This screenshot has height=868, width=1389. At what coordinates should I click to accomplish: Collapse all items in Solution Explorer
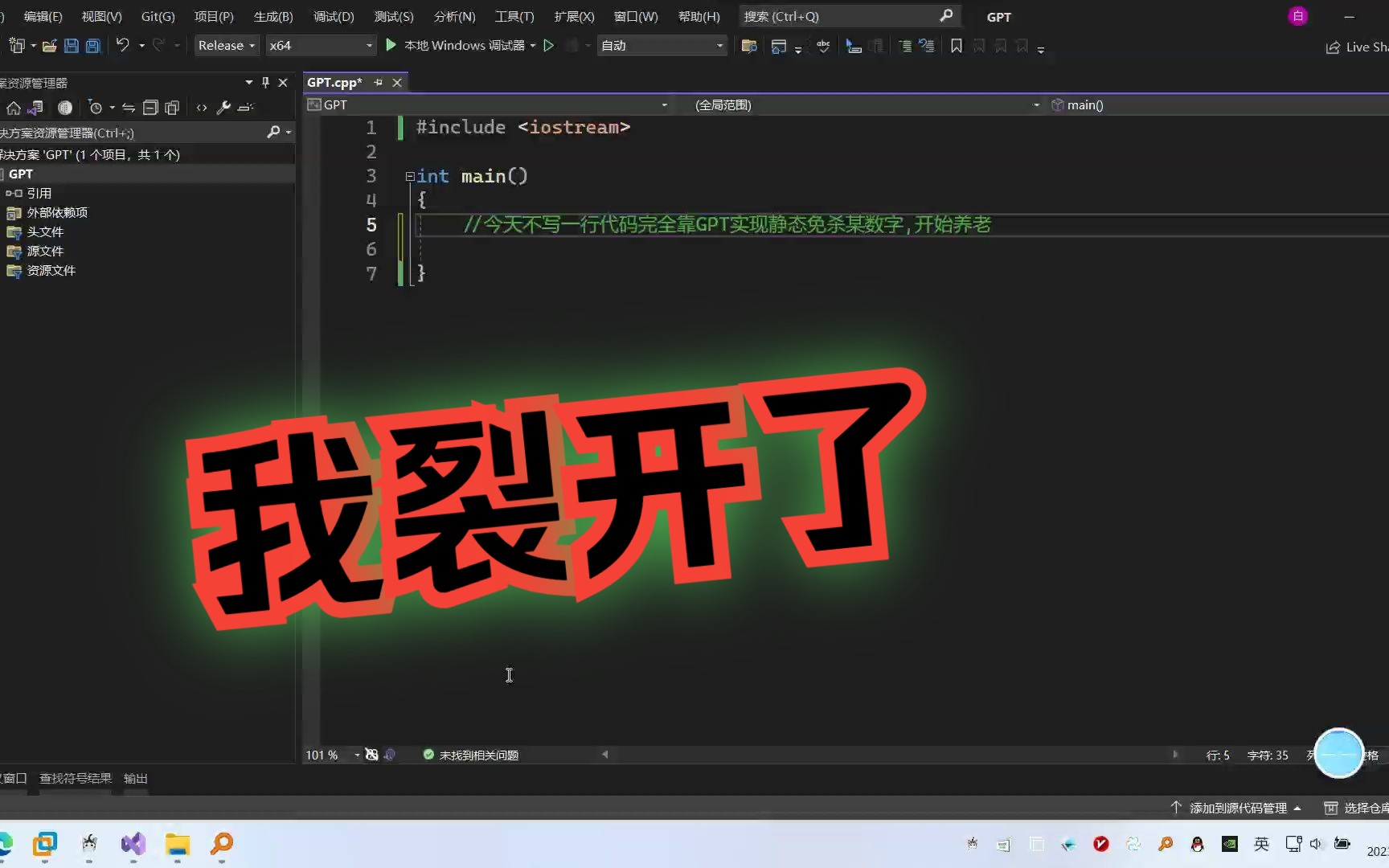150,108
